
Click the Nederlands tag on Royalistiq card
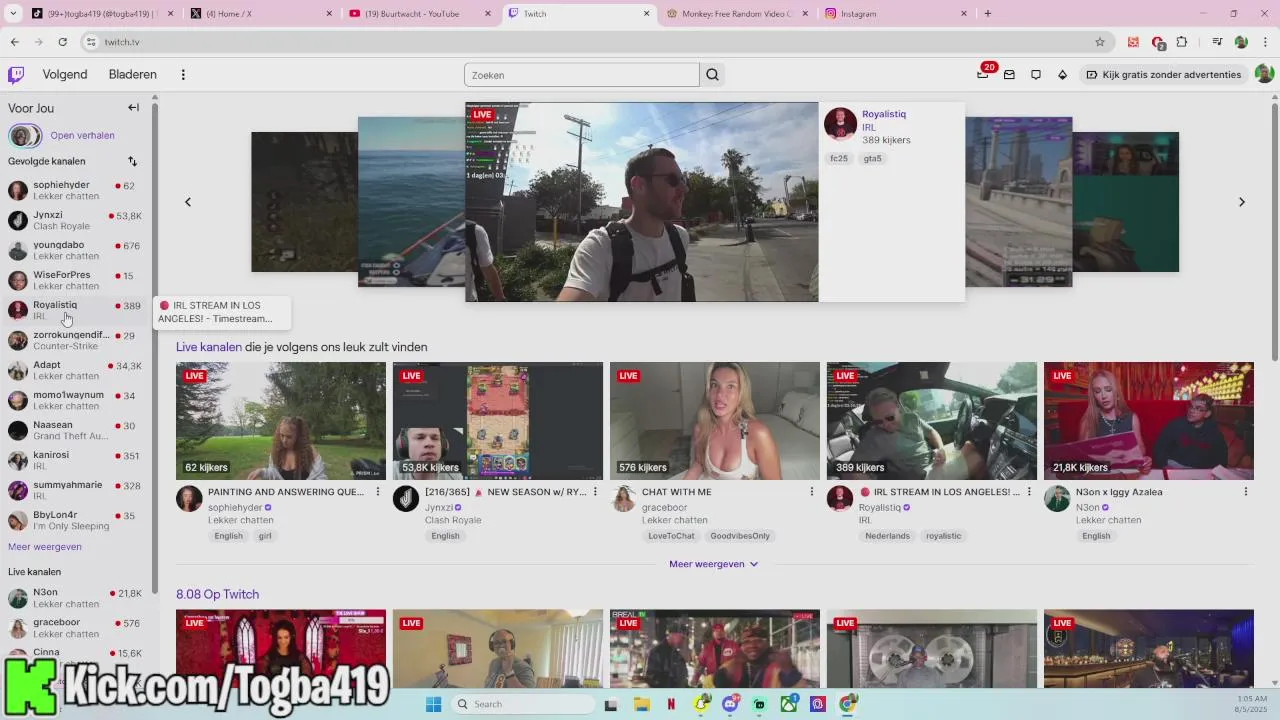click(x=888, y=536)
